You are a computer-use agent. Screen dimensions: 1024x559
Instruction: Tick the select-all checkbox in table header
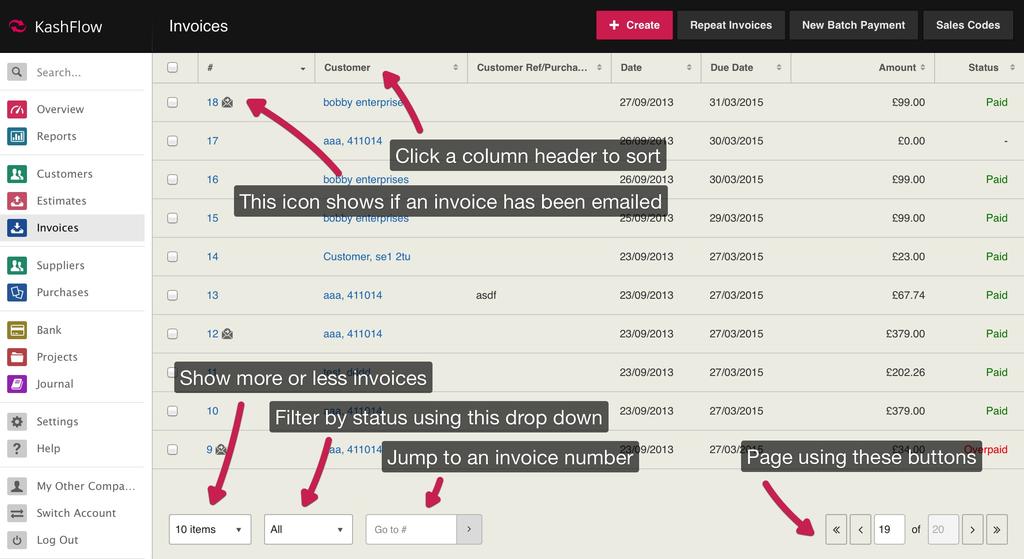172,68
